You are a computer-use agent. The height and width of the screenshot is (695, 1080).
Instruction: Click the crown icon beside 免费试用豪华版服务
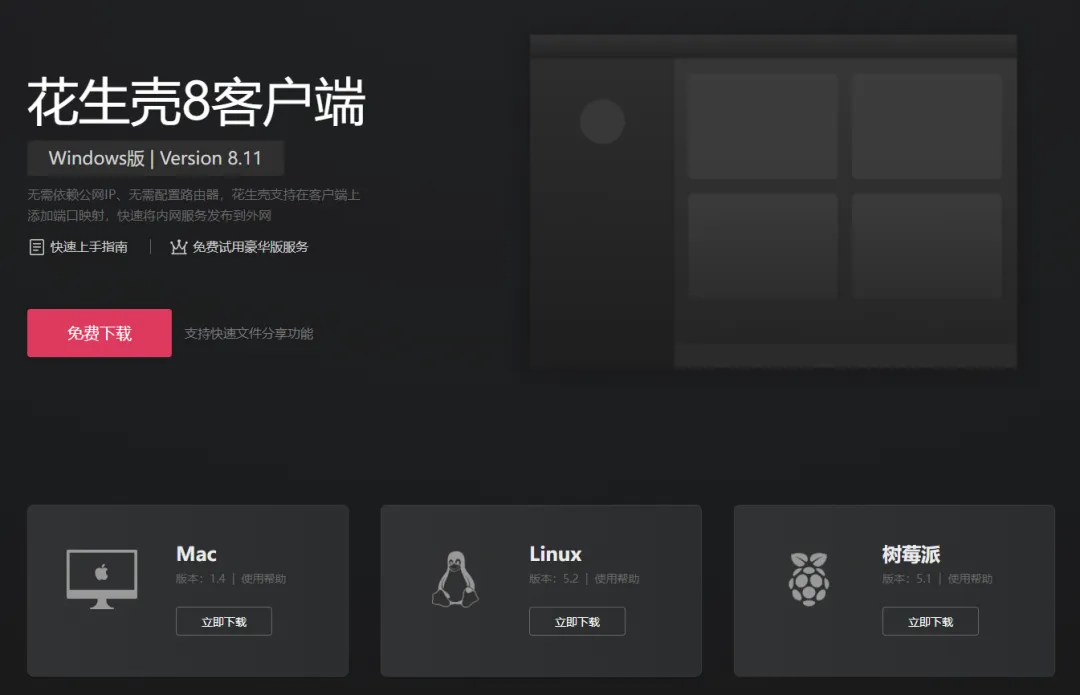pos(178,247)
